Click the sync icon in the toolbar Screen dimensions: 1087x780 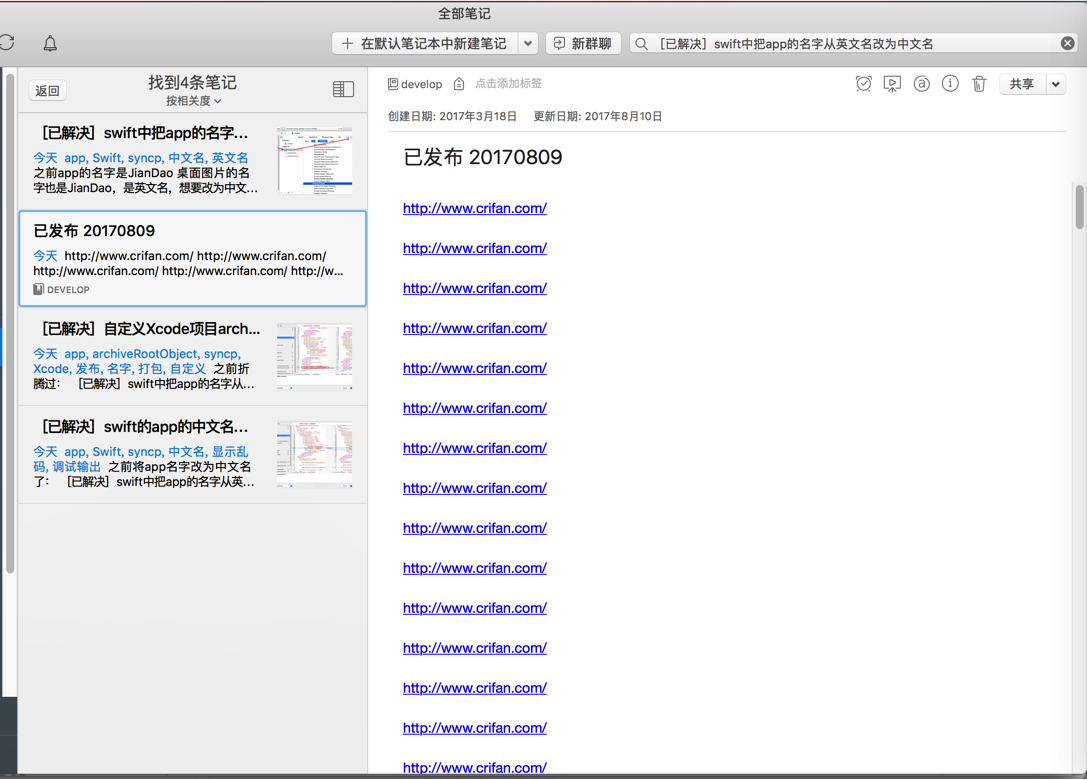7,43
